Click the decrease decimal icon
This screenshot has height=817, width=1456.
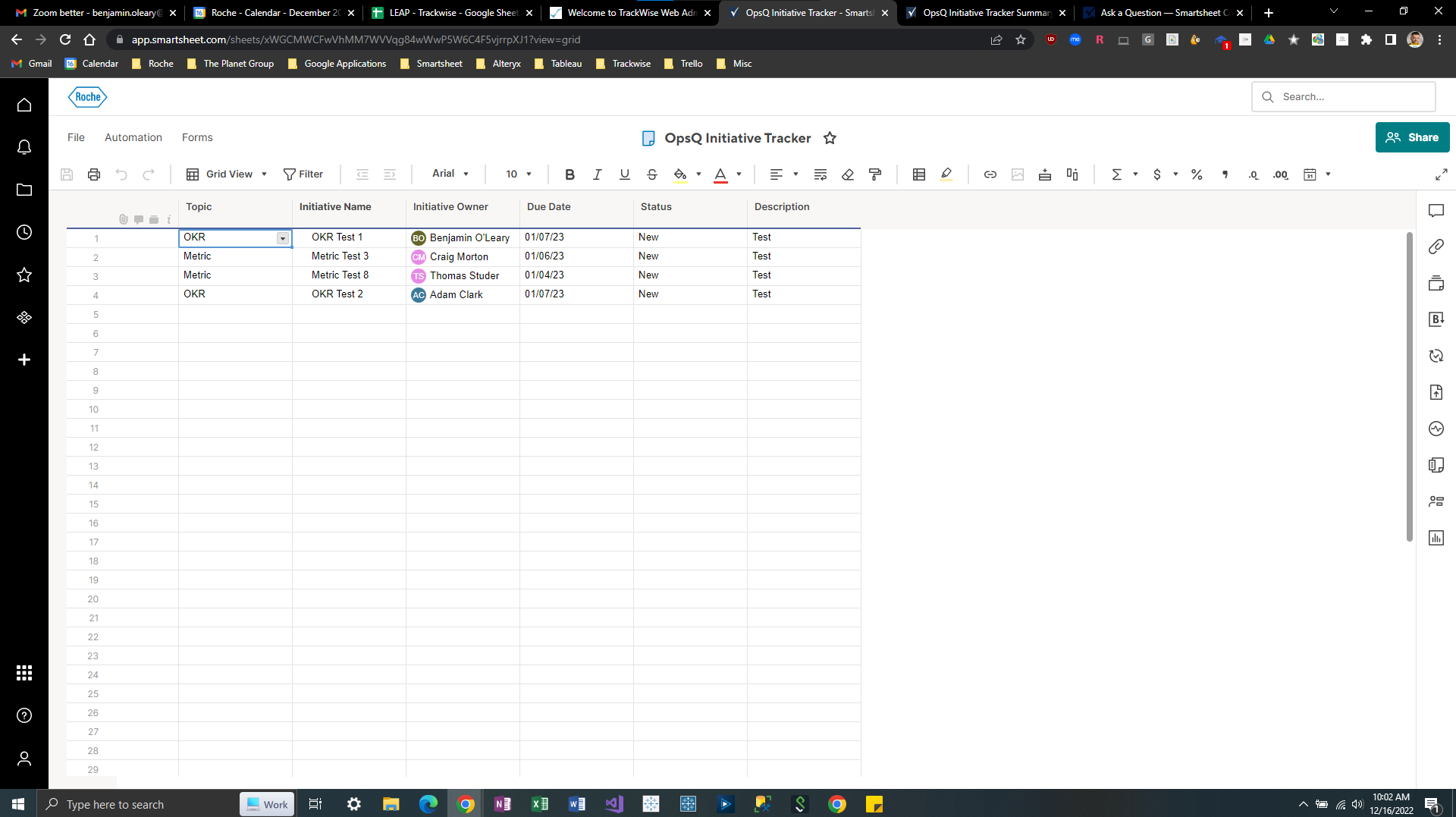pos(1253,174)
